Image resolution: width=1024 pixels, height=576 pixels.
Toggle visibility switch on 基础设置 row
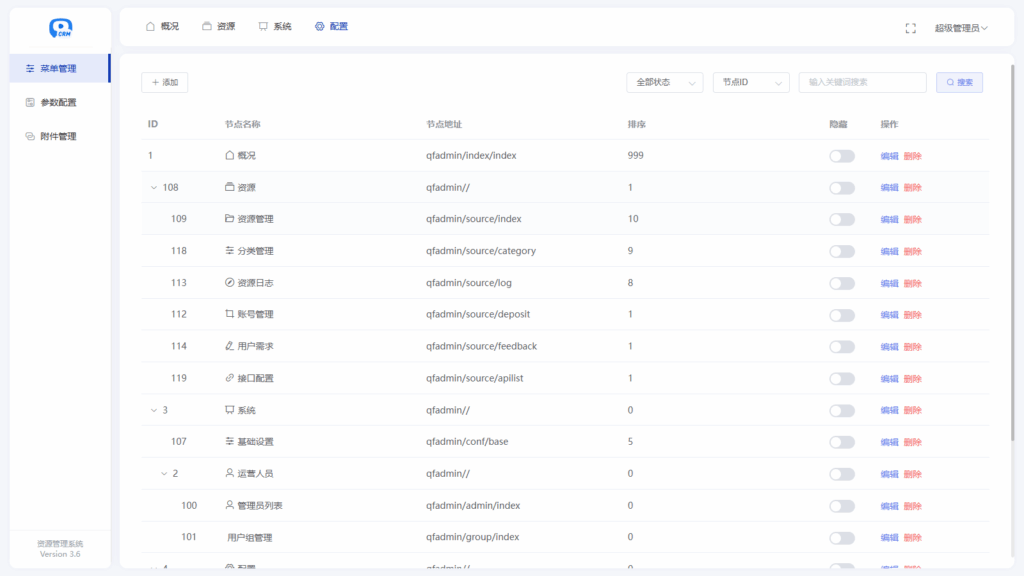[x=840, y=441]
